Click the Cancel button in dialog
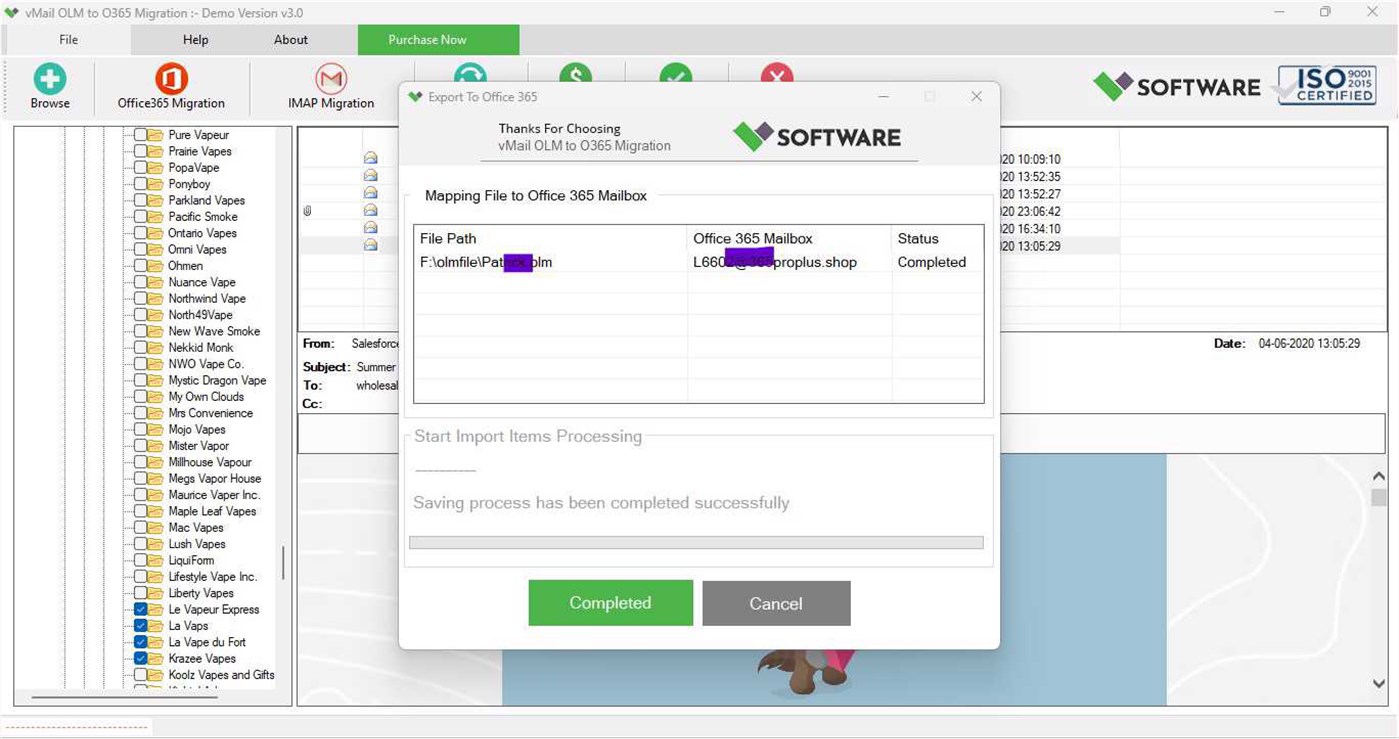The width and height of the screenshot is (1399, 739). [x=776, y=603]
